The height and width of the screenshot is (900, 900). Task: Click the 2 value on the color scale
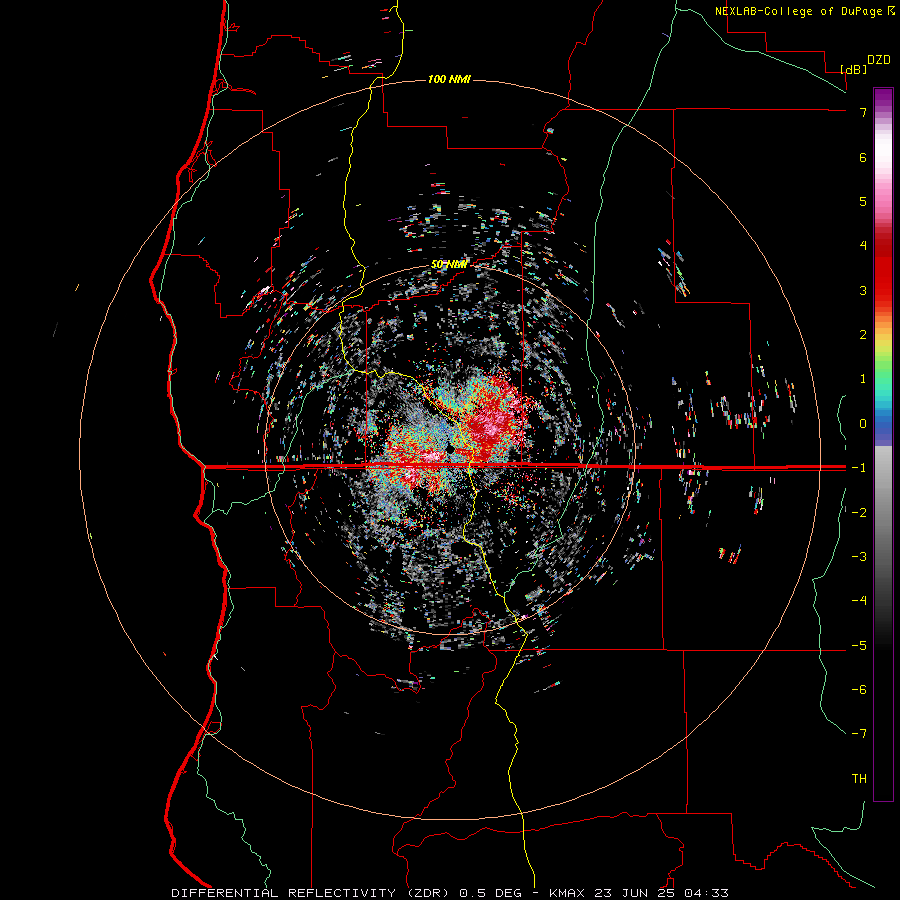click(863, 335)
